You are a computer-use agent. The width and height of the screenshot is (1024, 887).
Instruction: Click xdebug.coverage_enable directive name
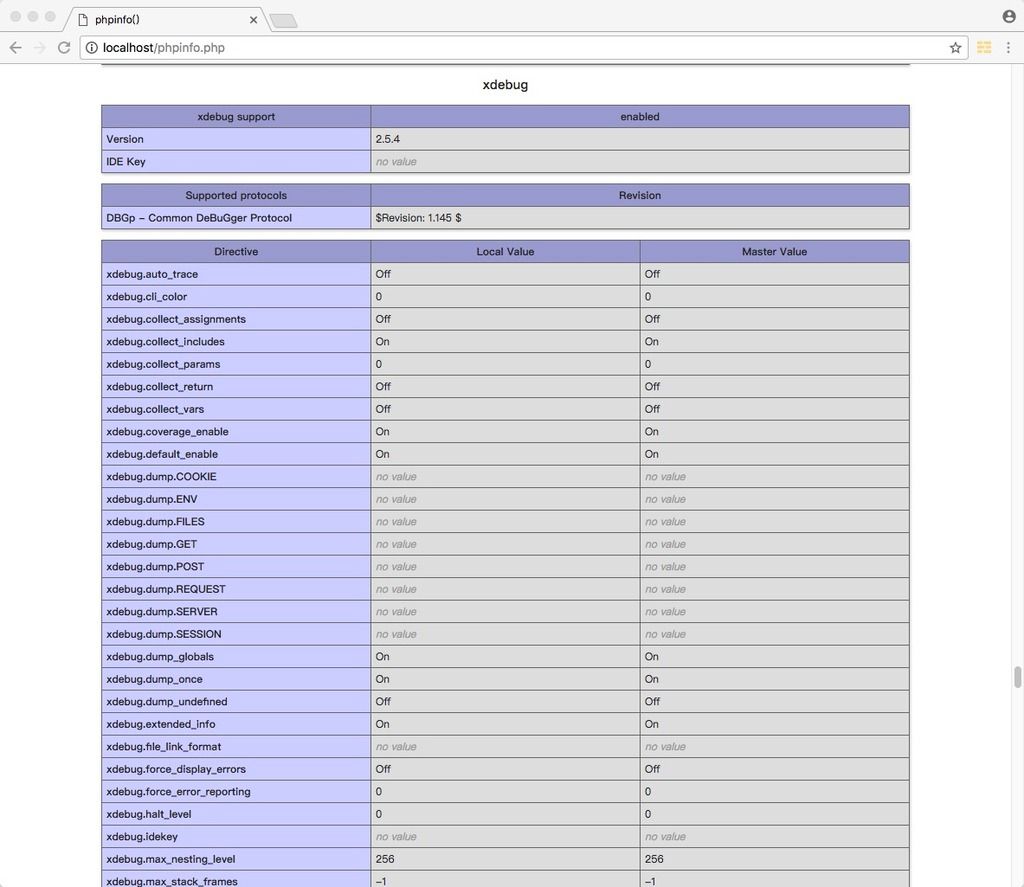[168, 432]
